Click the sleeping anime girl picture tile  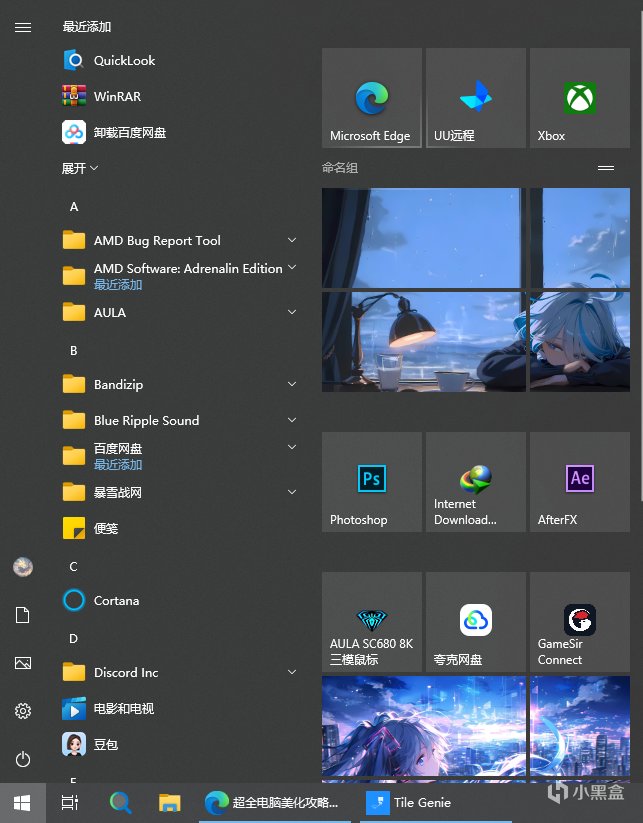[x=579, y=342]
